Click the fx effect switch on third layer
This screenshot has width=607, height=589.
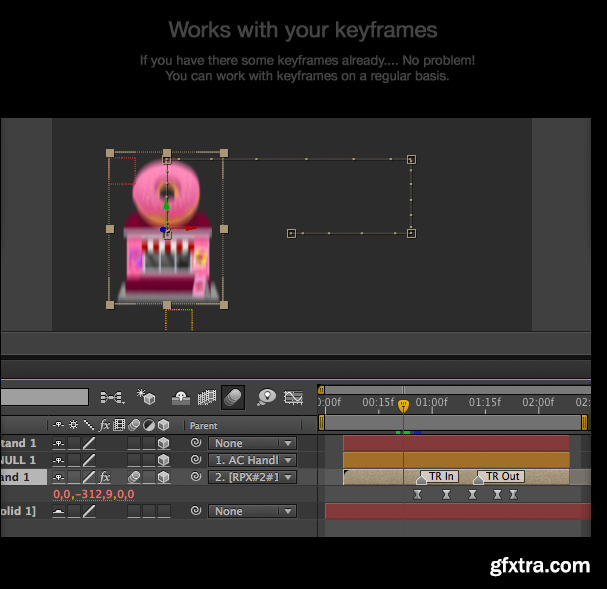[104, 477]
